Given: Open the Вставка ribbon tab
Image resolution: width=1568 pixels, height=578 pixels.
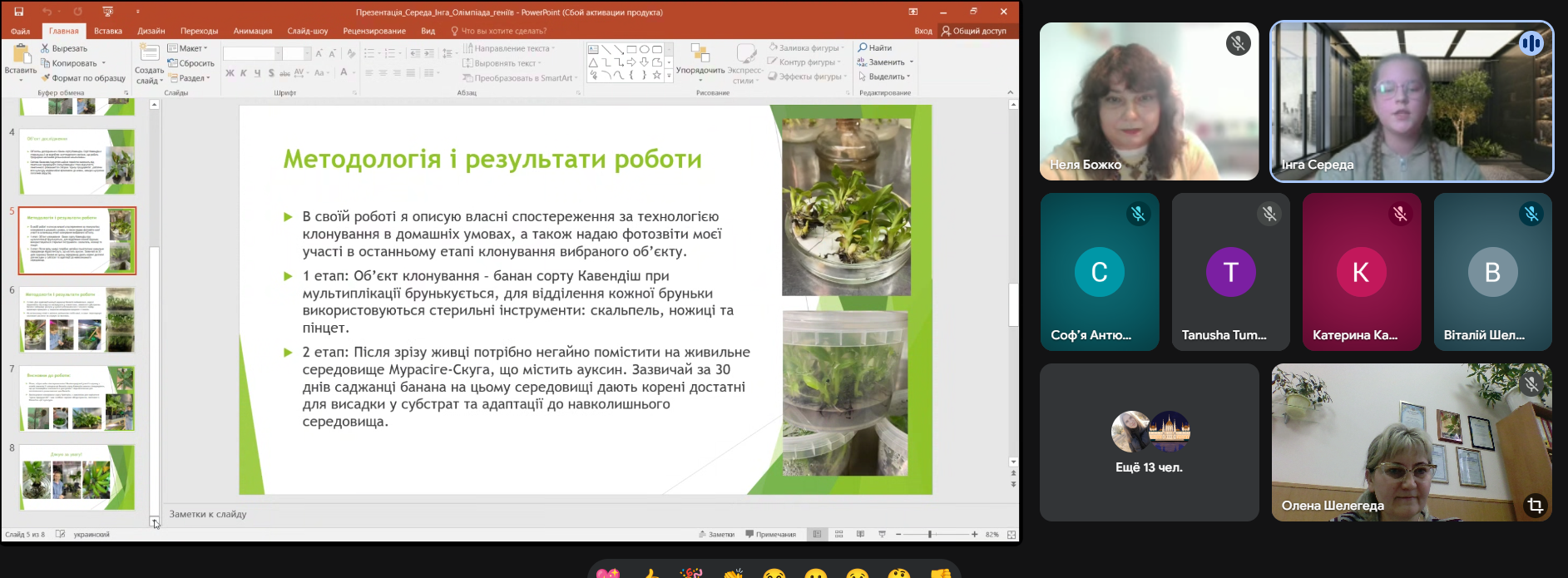Looking at the screenshot, I should pyautogui.click(x=108, y=31).
